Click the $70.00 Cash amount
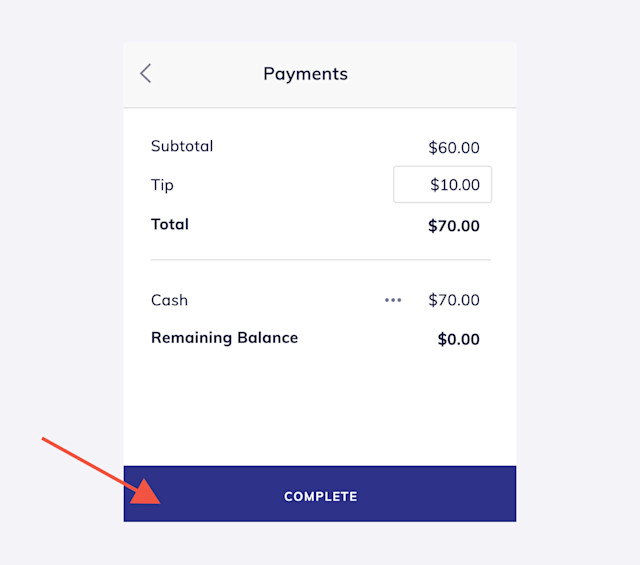Screen dimensions: 640x565 (x=454, y=300)
